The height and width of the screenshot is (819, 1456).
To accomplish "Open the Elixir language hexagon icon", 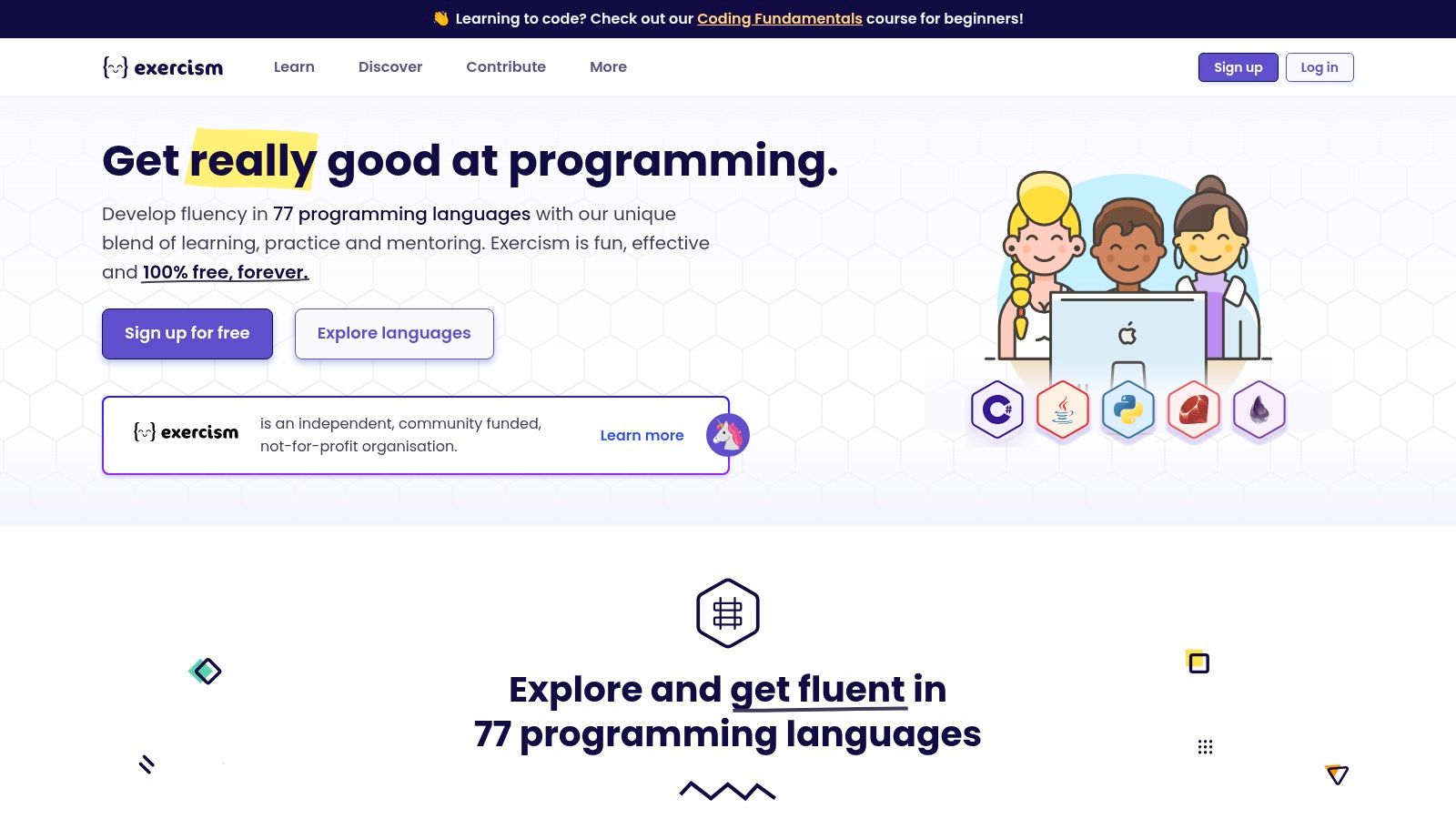I will click(1260, 410).
